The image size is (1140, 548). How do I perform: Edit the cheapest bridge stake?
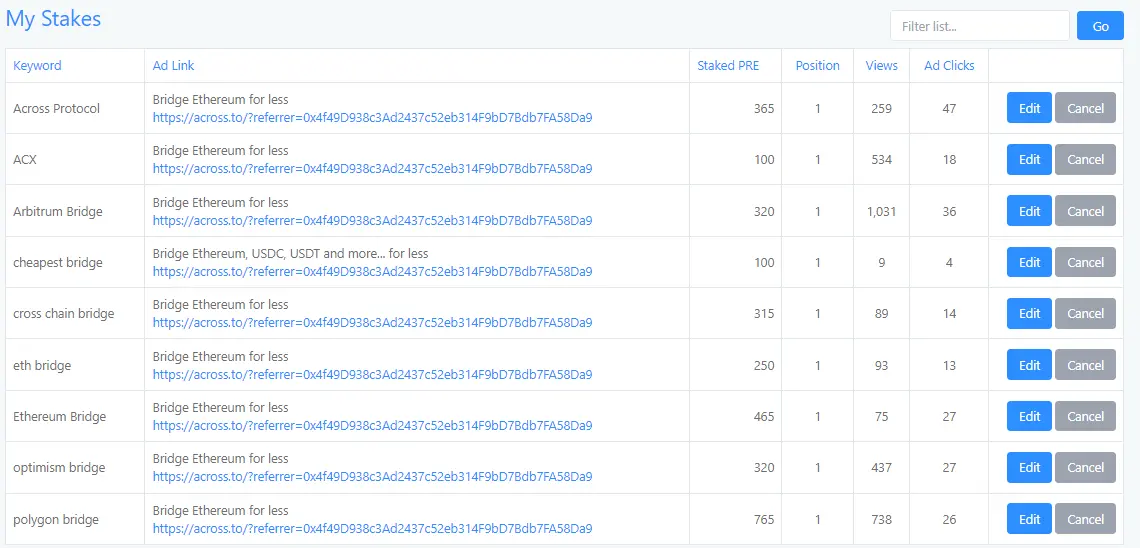tap(1029, 262)
